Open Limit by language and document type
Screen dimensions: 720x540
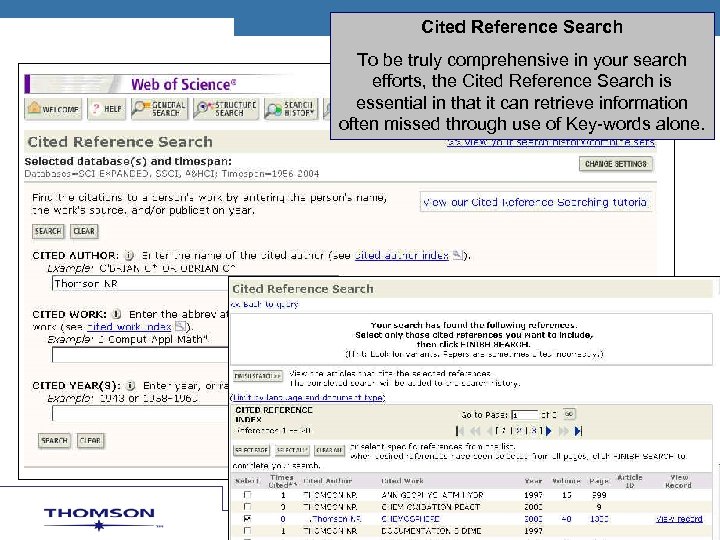tap(308, 397)
